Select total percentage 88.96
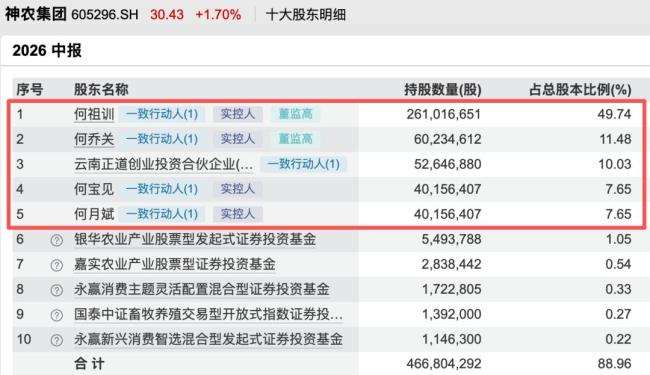This screenshot has width=650, height=375. pyautogui.click(x=614, y=363)
